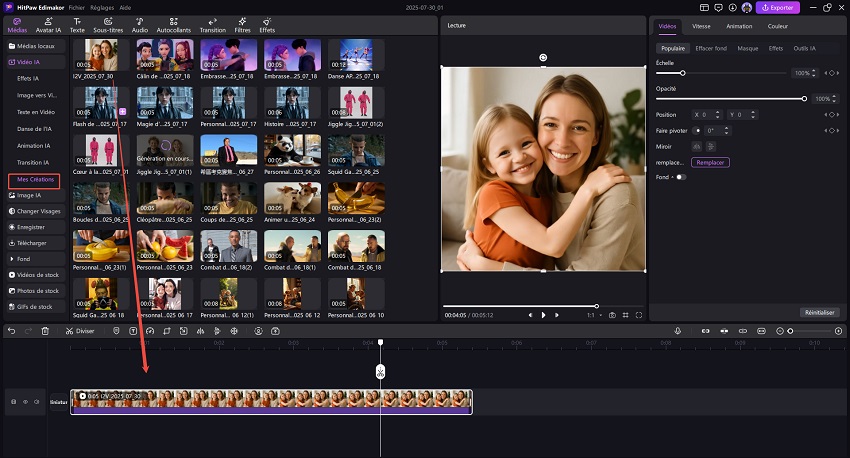Screen dimensions: 850x458
Task: Take a snapshot with the preview camera icon
Action: 613,315
